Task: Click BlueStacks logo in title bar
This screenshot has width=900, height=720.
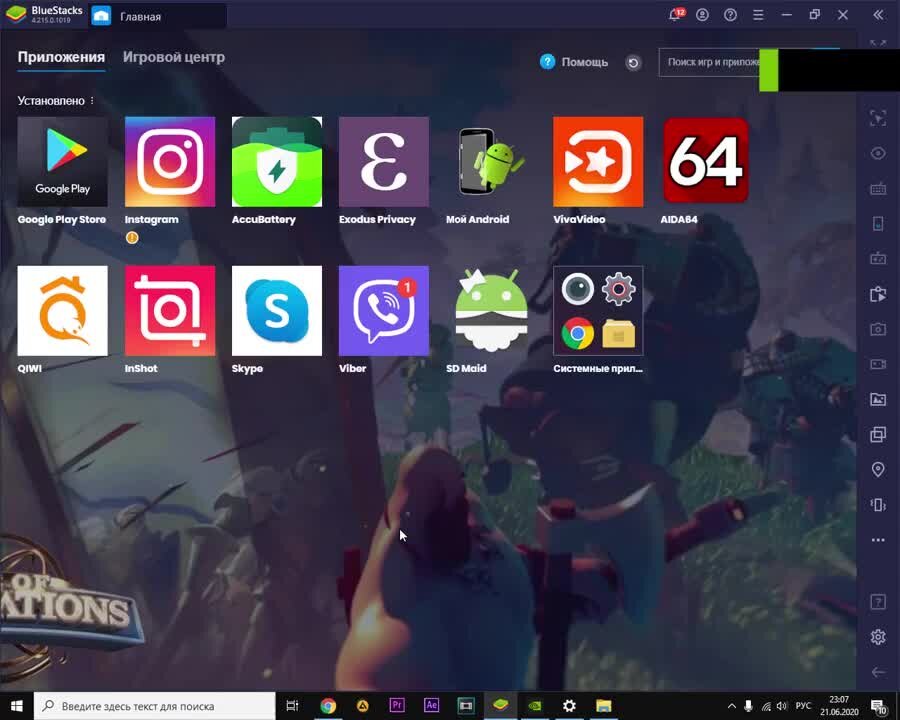Action: point(15,14)
